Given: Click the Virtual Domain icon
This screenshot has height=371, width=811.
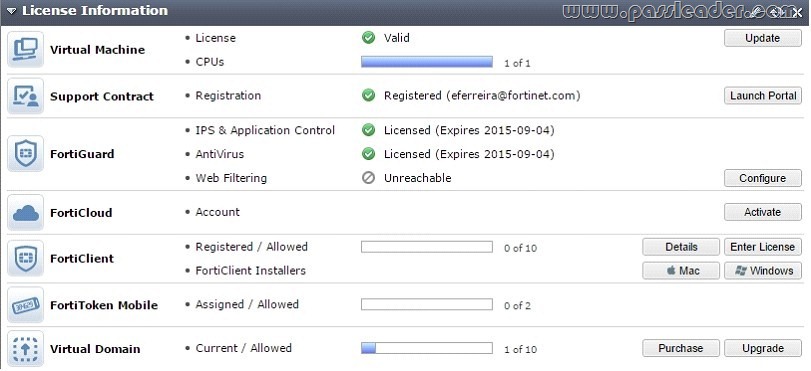Looking at the screenshot, I should pyautogui.click(x=25, y=349).
